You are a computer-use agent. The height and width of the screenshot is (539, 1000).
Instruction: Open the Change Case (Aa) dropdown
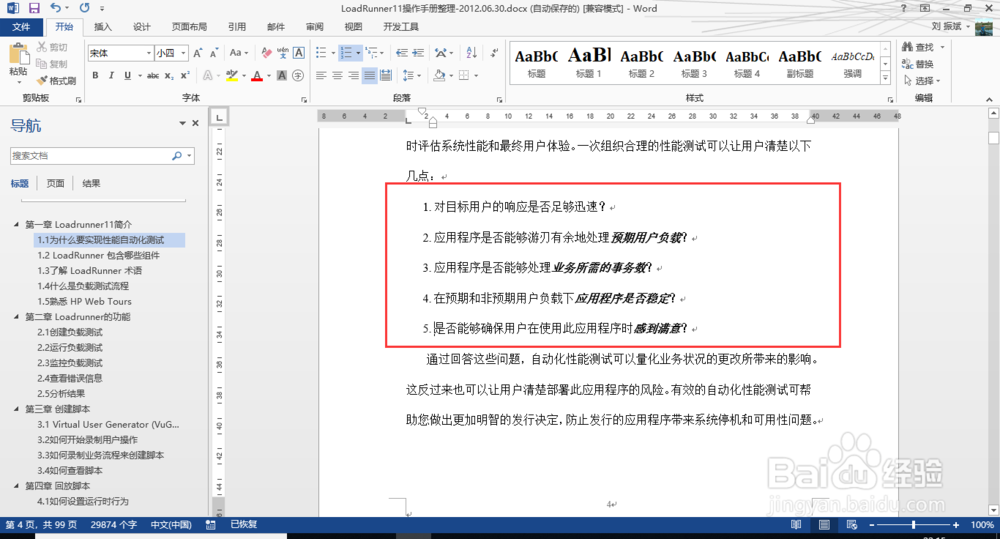tap(239, 53)
